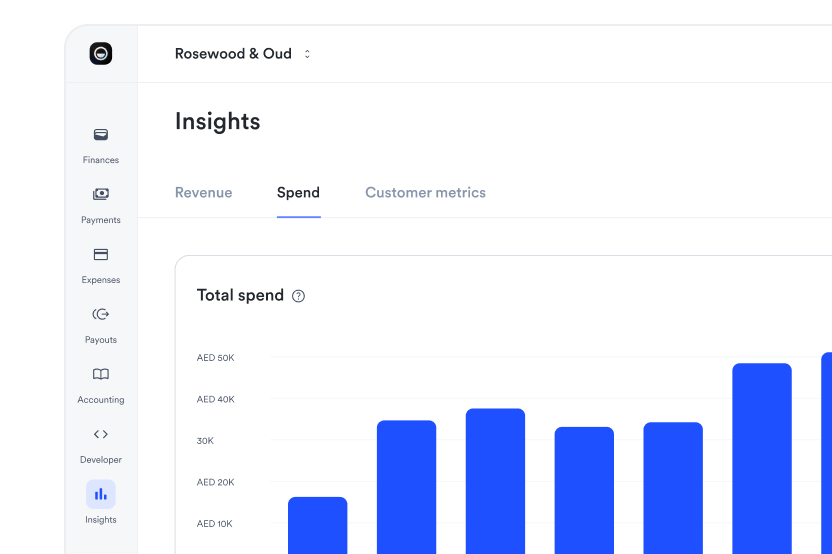Click the Expenses label in sidebar

click(101, 280)
